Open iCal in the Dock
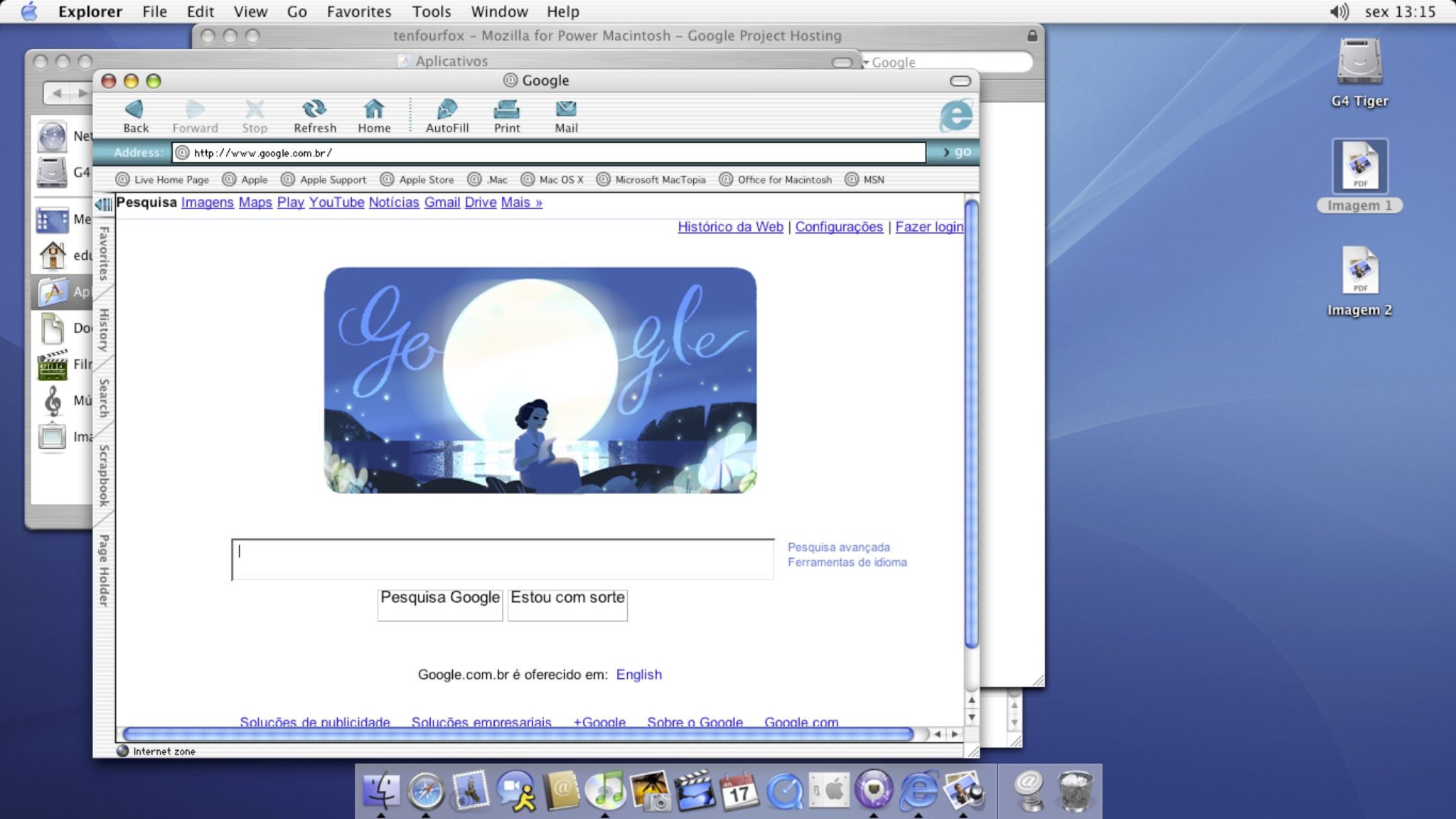The height and width of the screenshot is (819, 1456). 739,791
